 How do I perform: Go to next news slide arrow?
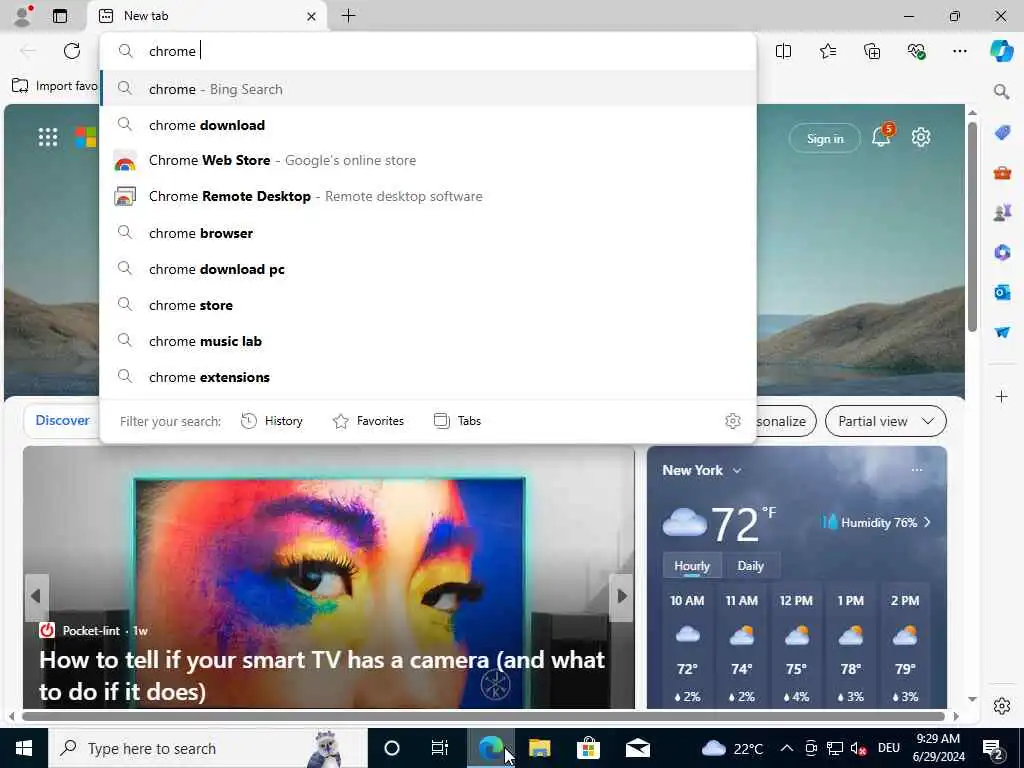point(621,596)
